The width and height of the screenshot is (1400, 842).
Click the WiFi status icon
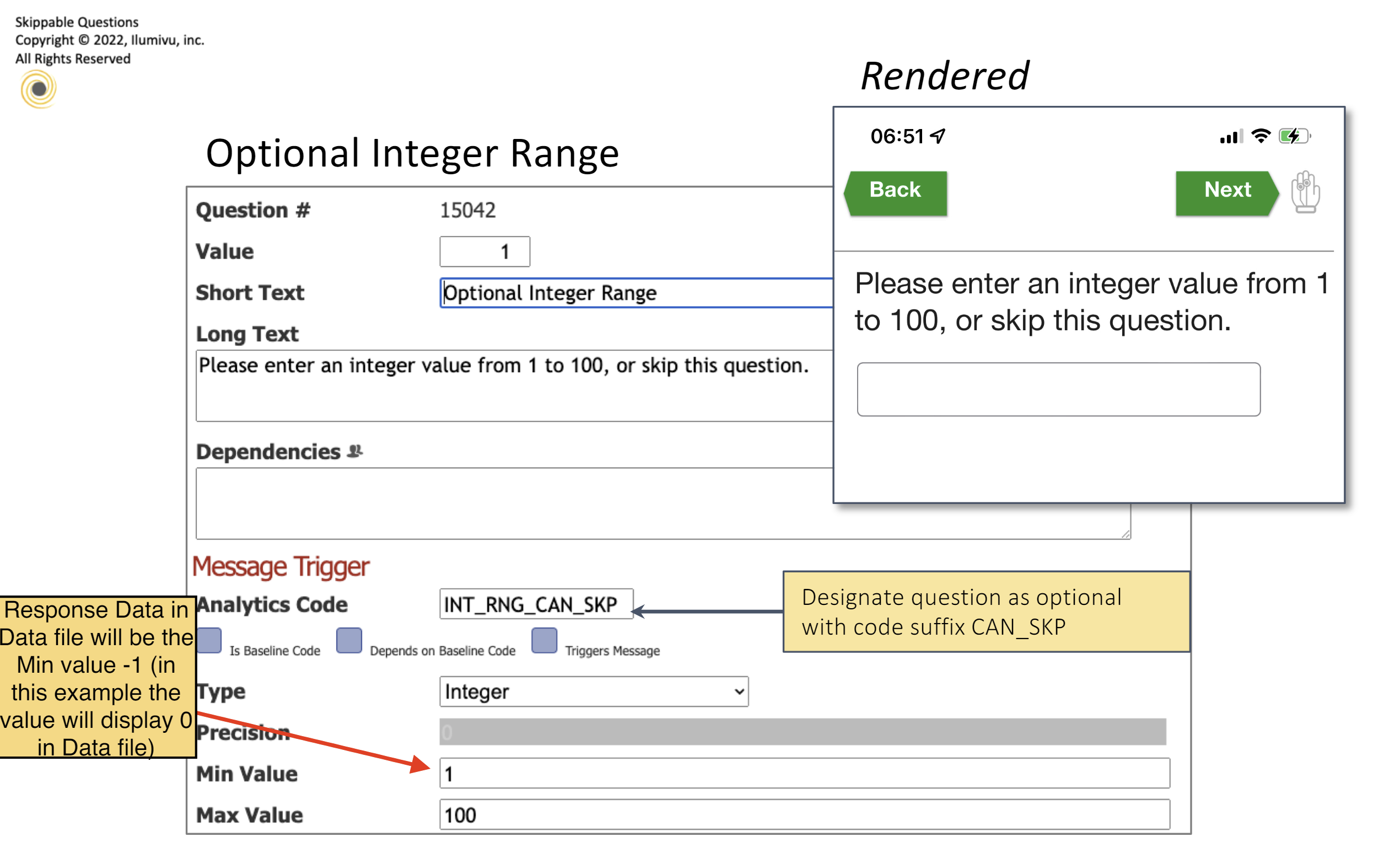pos(1260,136)
